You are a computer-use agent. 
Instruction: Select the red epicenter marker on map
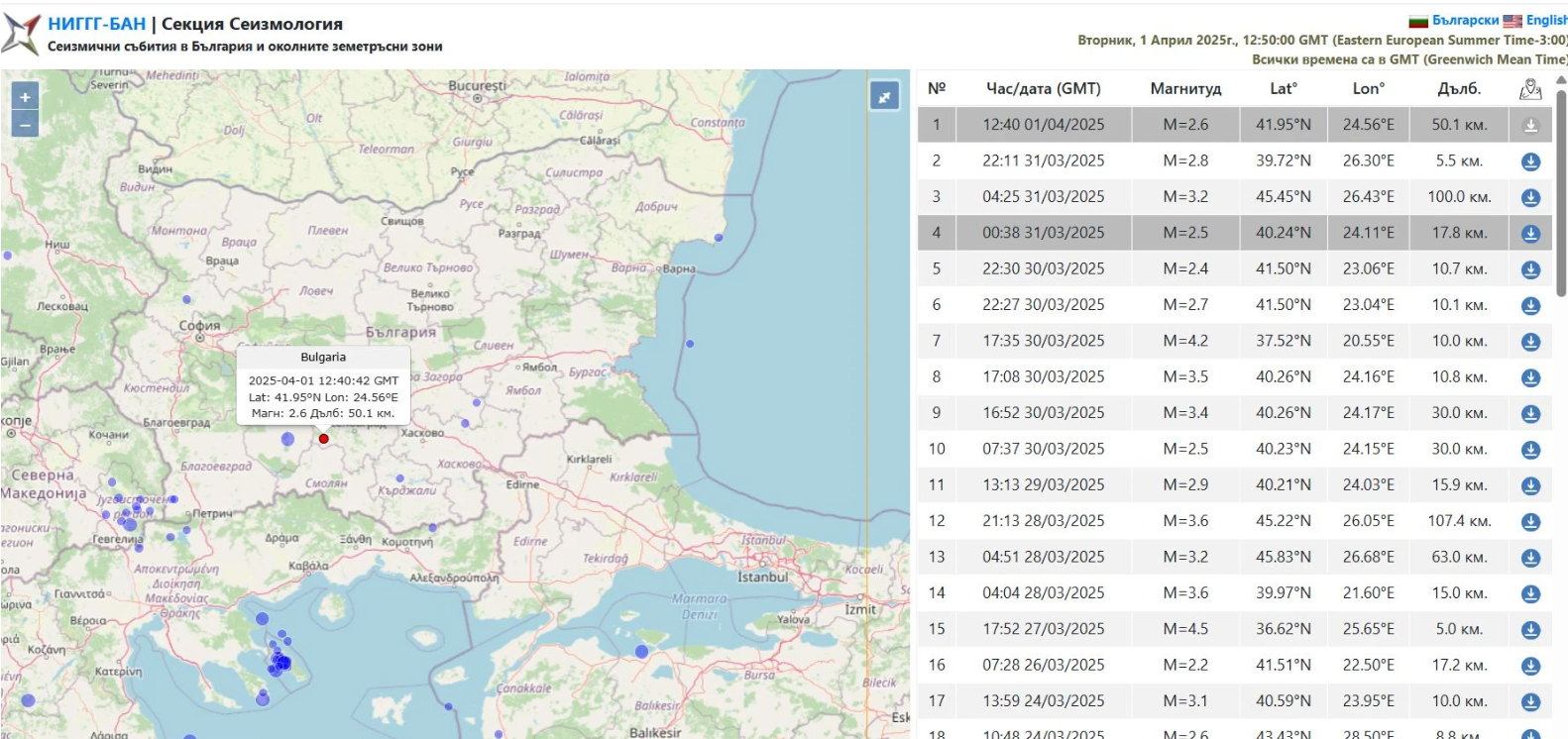324,438
